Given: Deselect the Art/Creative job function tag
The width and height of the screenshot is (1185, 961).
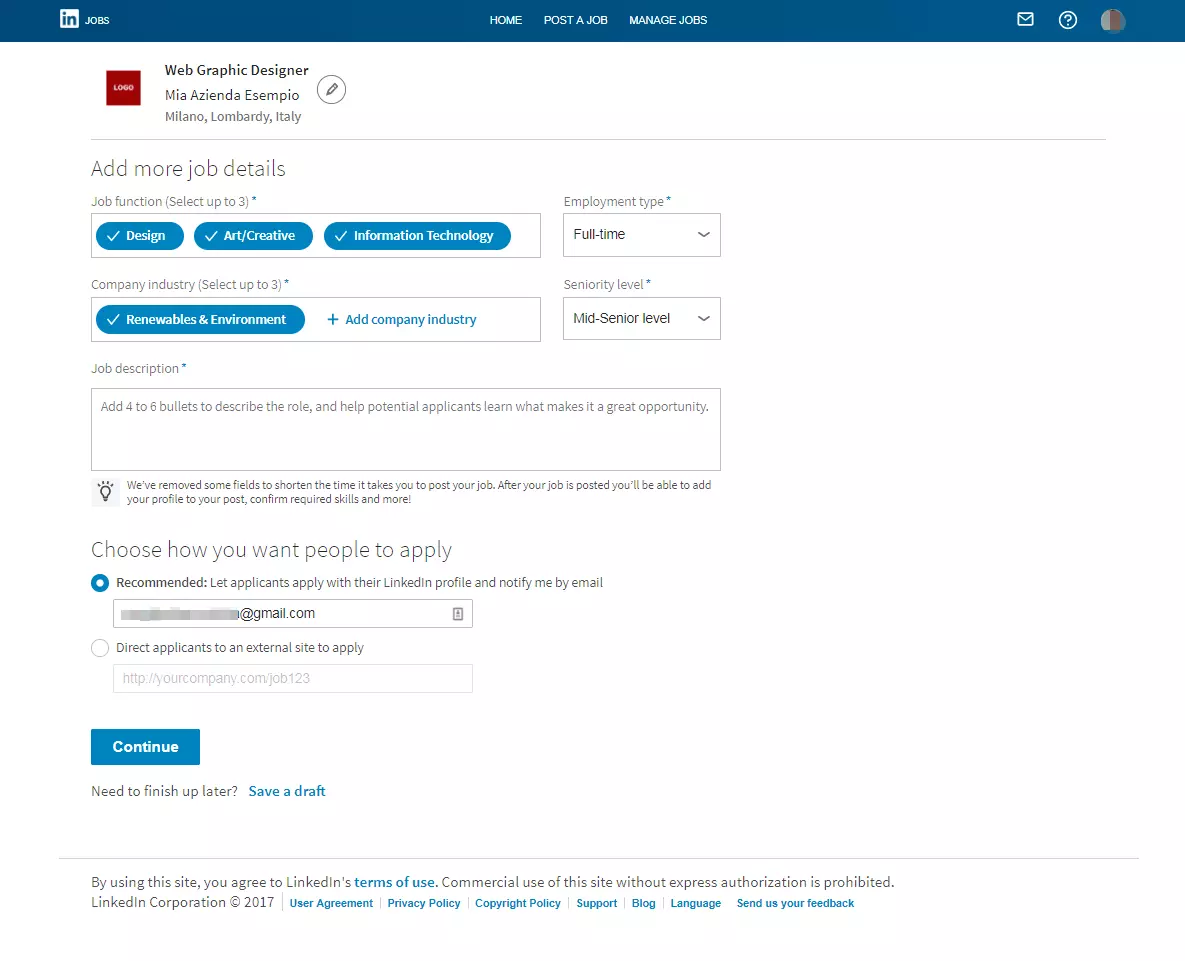Looking at the screenshot, I should [x=253, y=236].
